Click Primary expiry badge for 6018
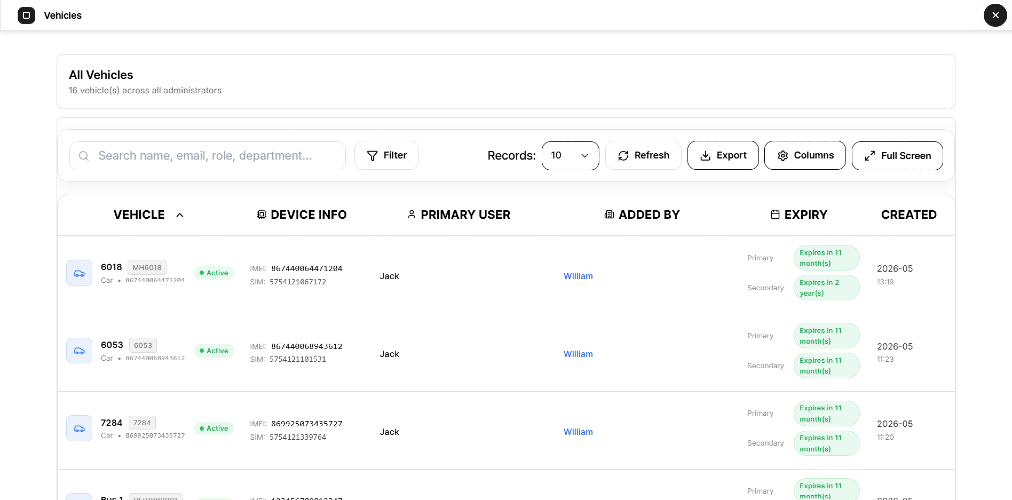This screenshot has width=1012, height=500. 827,258
